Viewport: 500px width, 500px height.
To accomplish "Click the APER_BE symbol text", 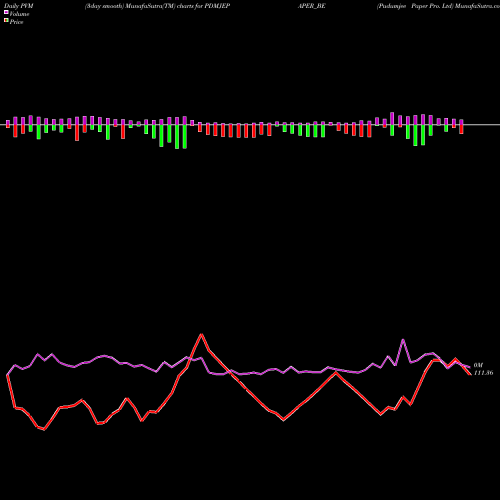I will 312,6.
